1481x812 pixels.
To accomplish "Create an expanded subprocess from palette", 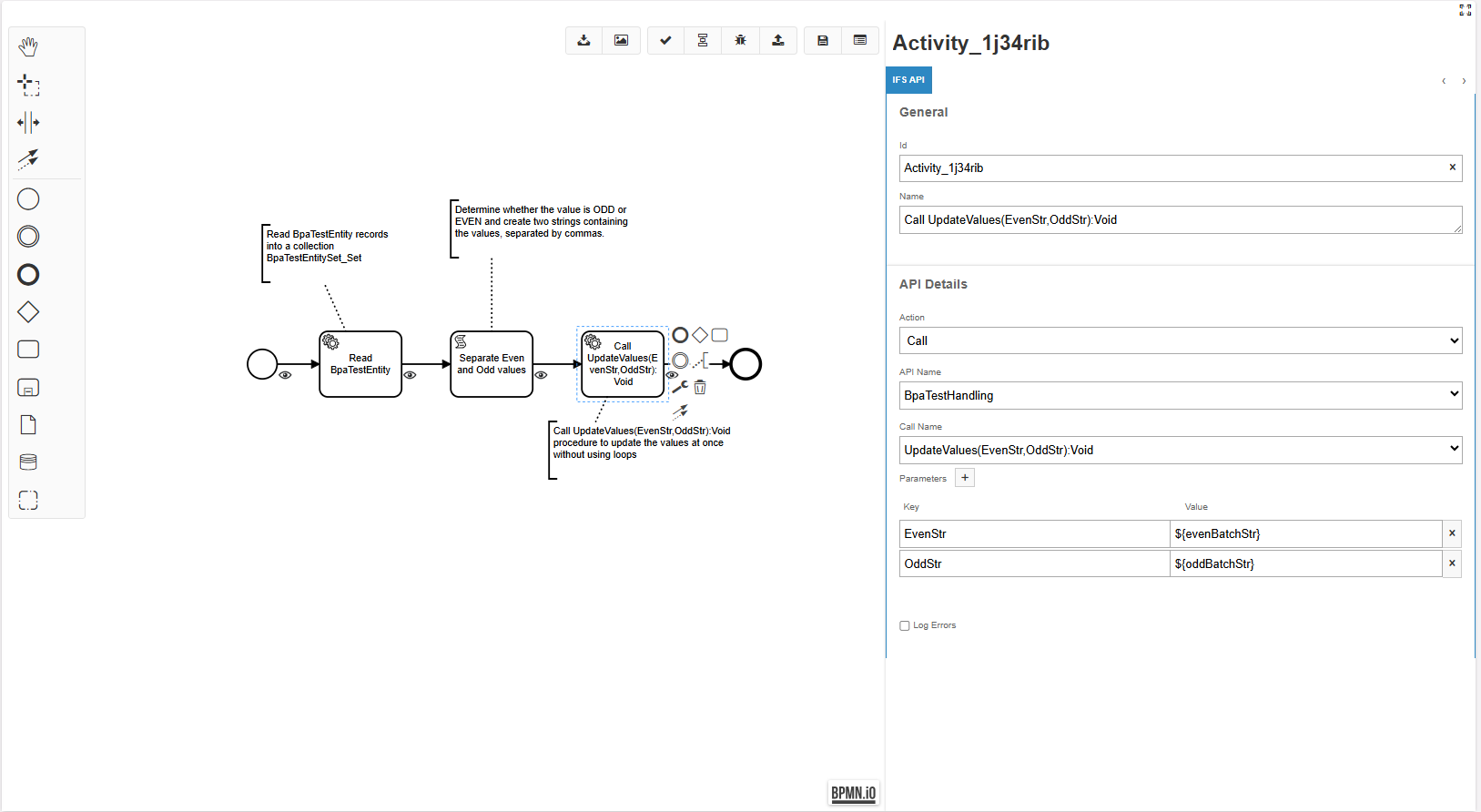I will click(28, 388).
